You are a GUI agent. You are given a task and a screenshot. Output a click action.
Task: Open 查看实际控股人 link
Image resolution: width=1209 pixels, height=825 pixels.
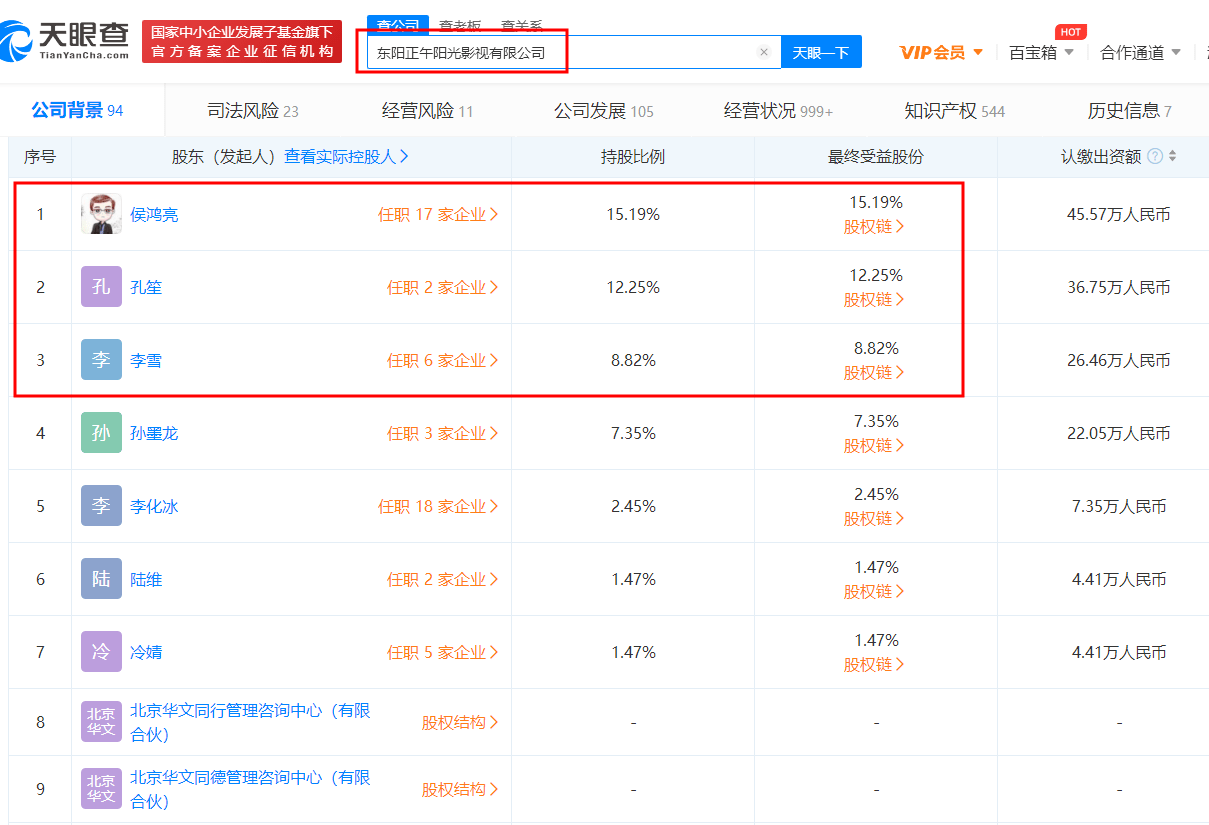tap(346, 157)
